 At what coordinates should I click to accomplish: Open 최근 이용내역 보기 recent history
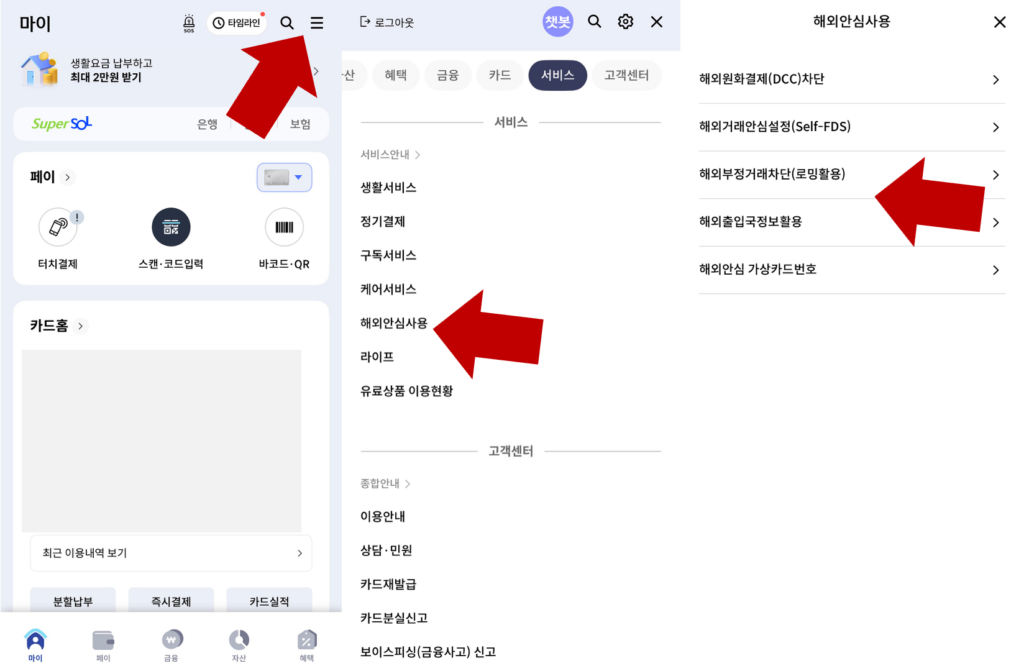[170, 552]
